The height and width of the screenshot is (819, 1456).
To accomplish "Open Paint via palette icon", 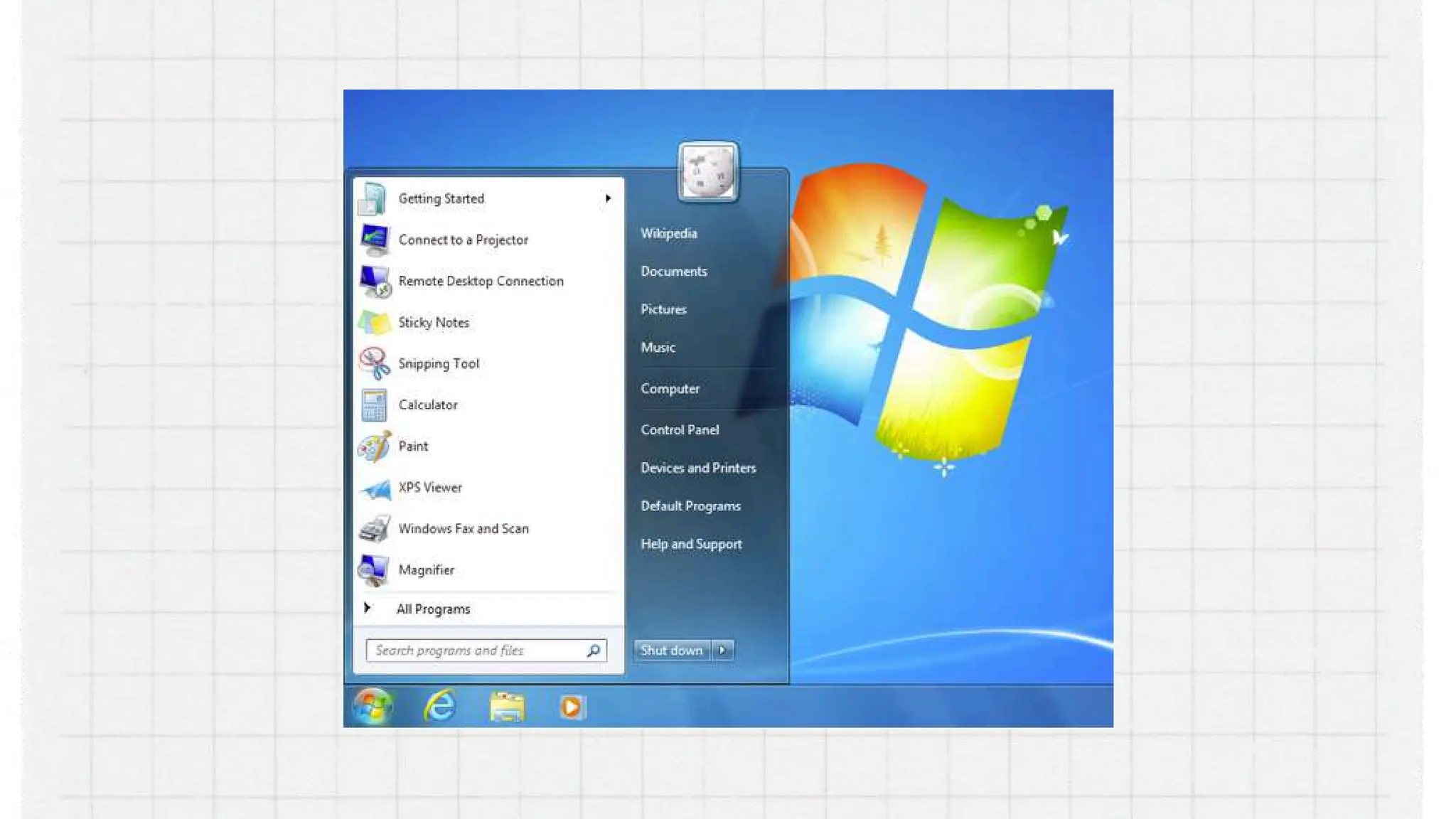I will coord(374,446).
